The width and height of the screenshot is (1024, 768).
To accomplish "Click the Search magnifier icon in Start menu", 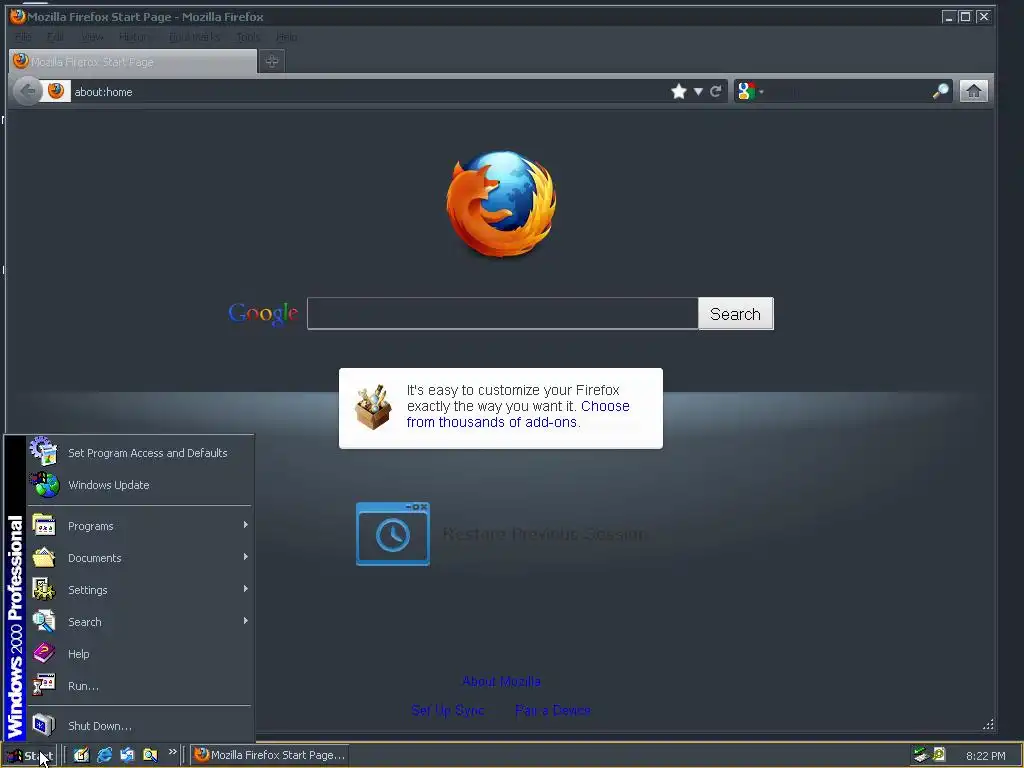I will (x=44, y=621).
